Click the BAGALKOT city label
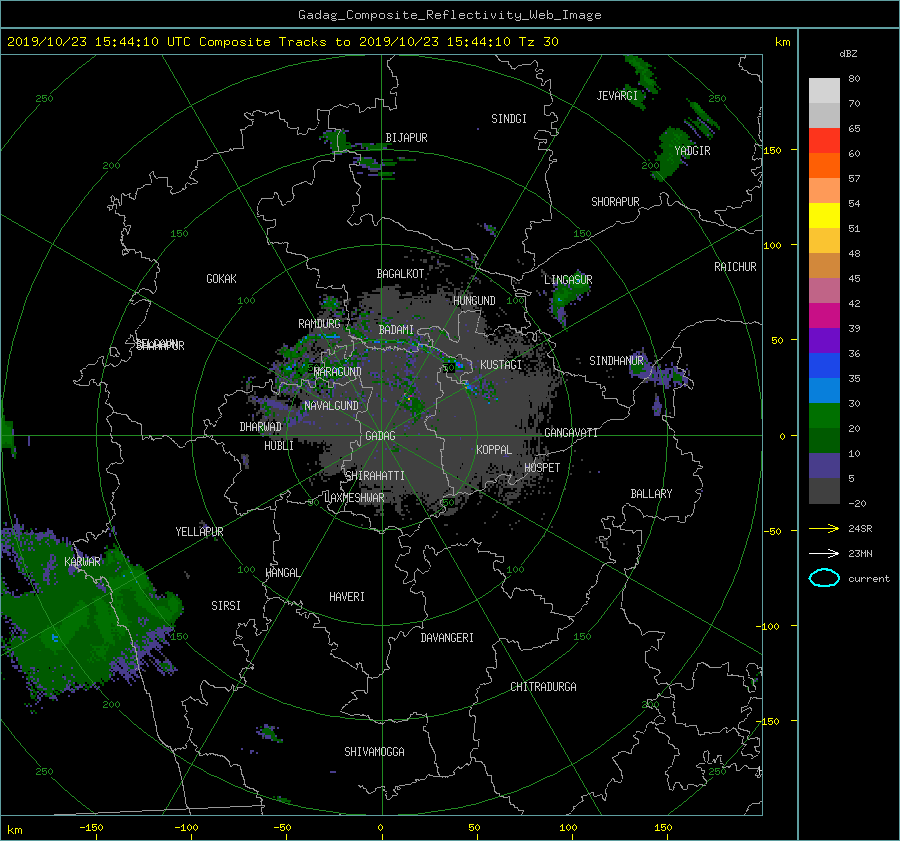This screenshot has height=841, width=900. [x=400, y=274]
